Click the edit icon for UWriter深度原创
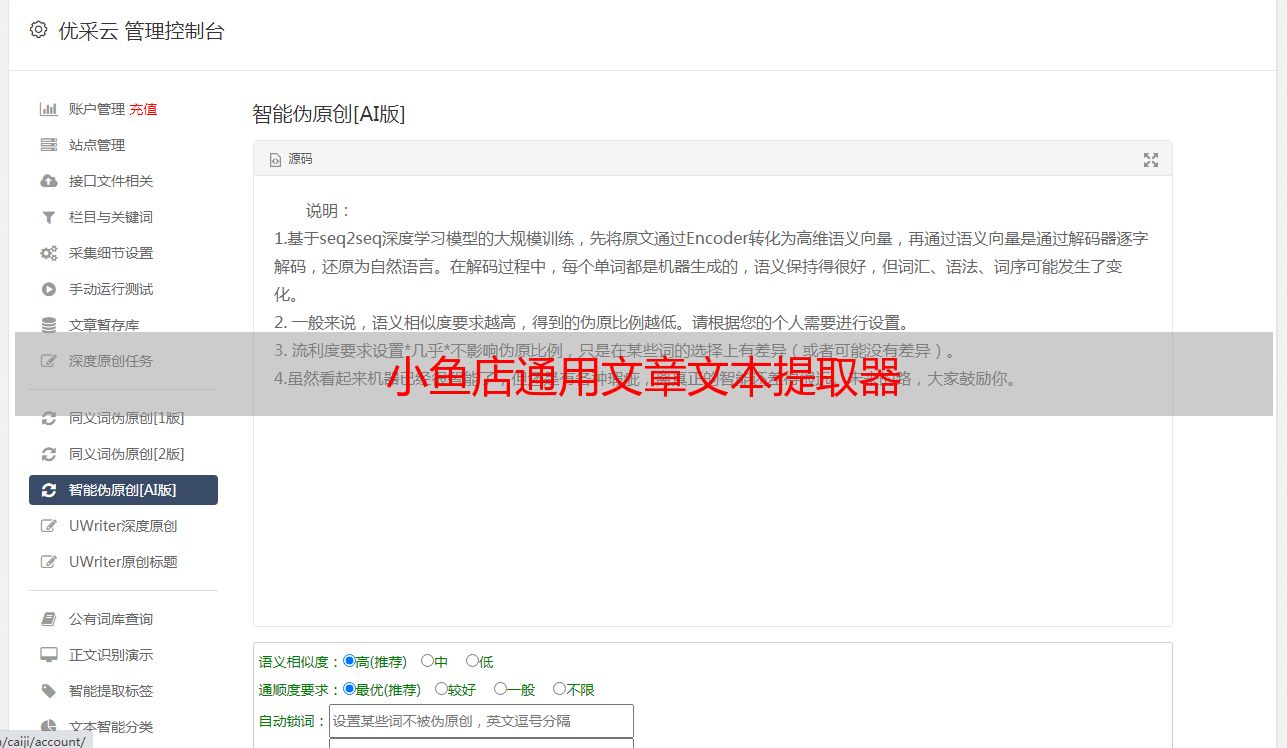Viewport: 1287px width, 748px height. coord(48,526)
